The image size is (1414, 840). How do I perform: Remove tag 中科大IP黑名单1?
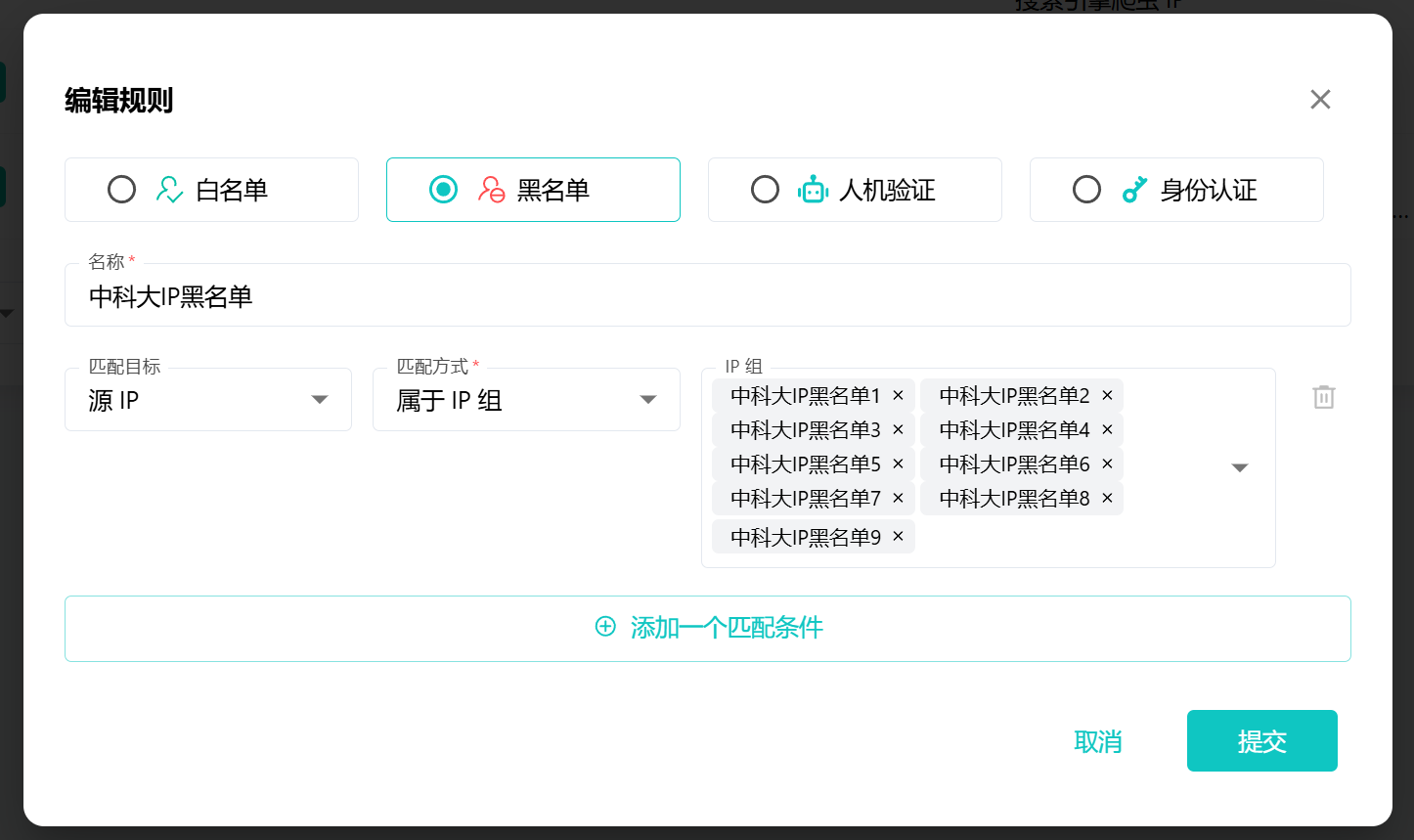898,395
